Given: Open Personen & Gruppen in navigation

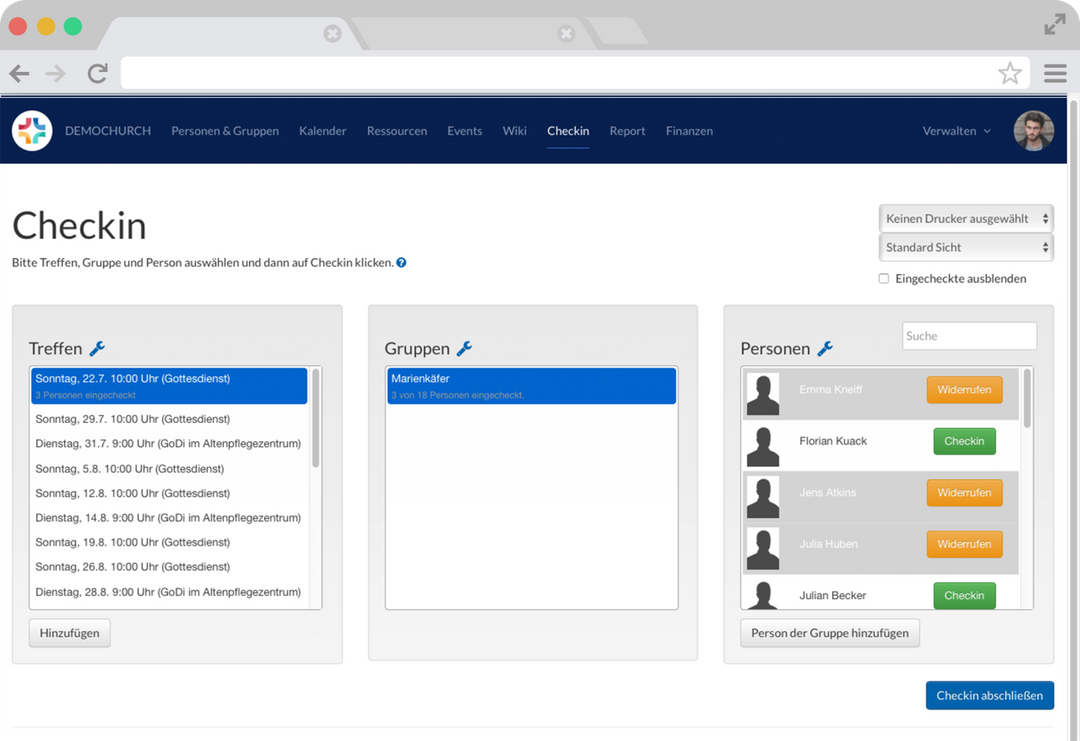Looking at the screenshot, I should (225, 131).
